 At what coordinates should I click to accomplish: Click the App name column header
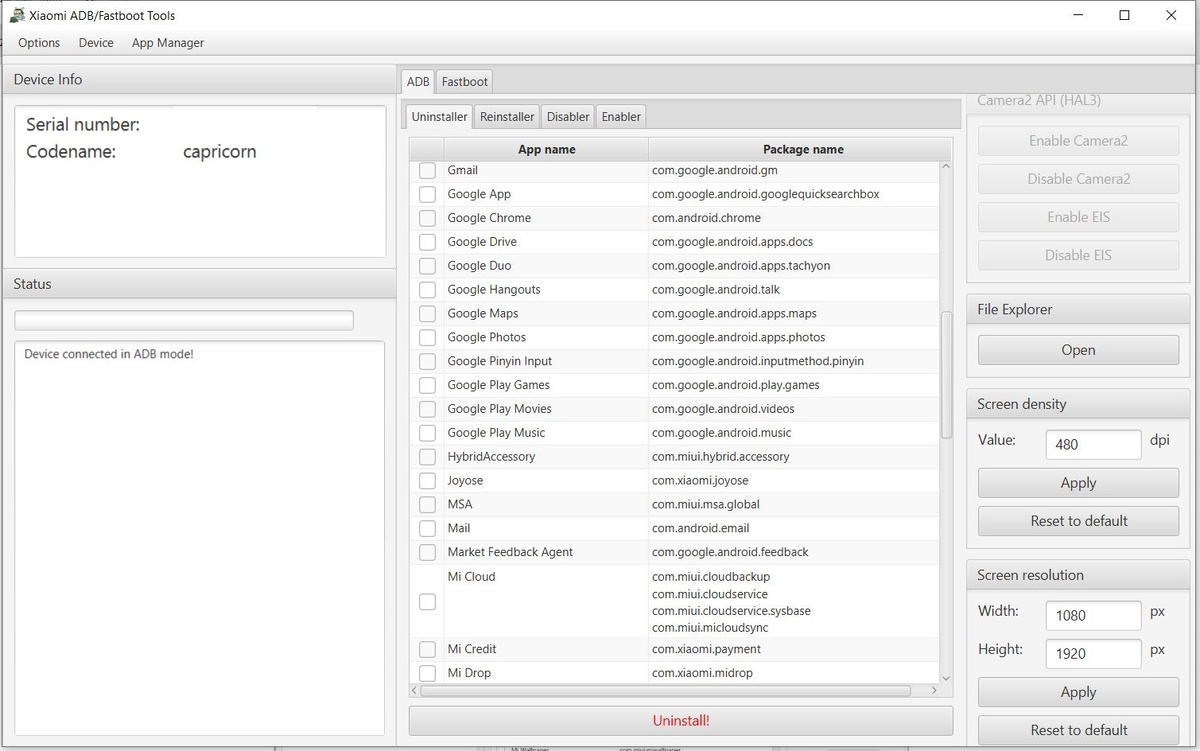546,149
